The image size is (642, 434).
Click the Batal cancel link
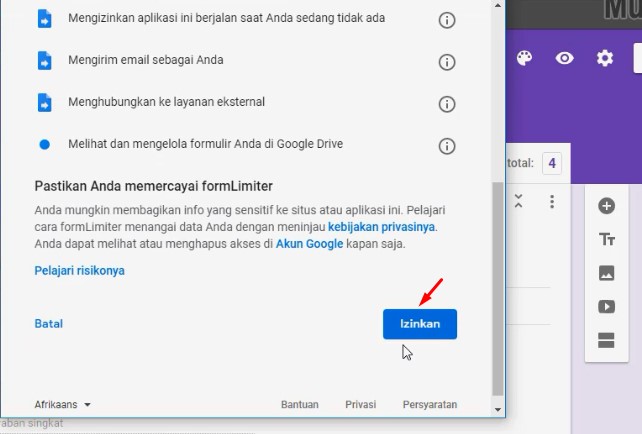point(49,324)
